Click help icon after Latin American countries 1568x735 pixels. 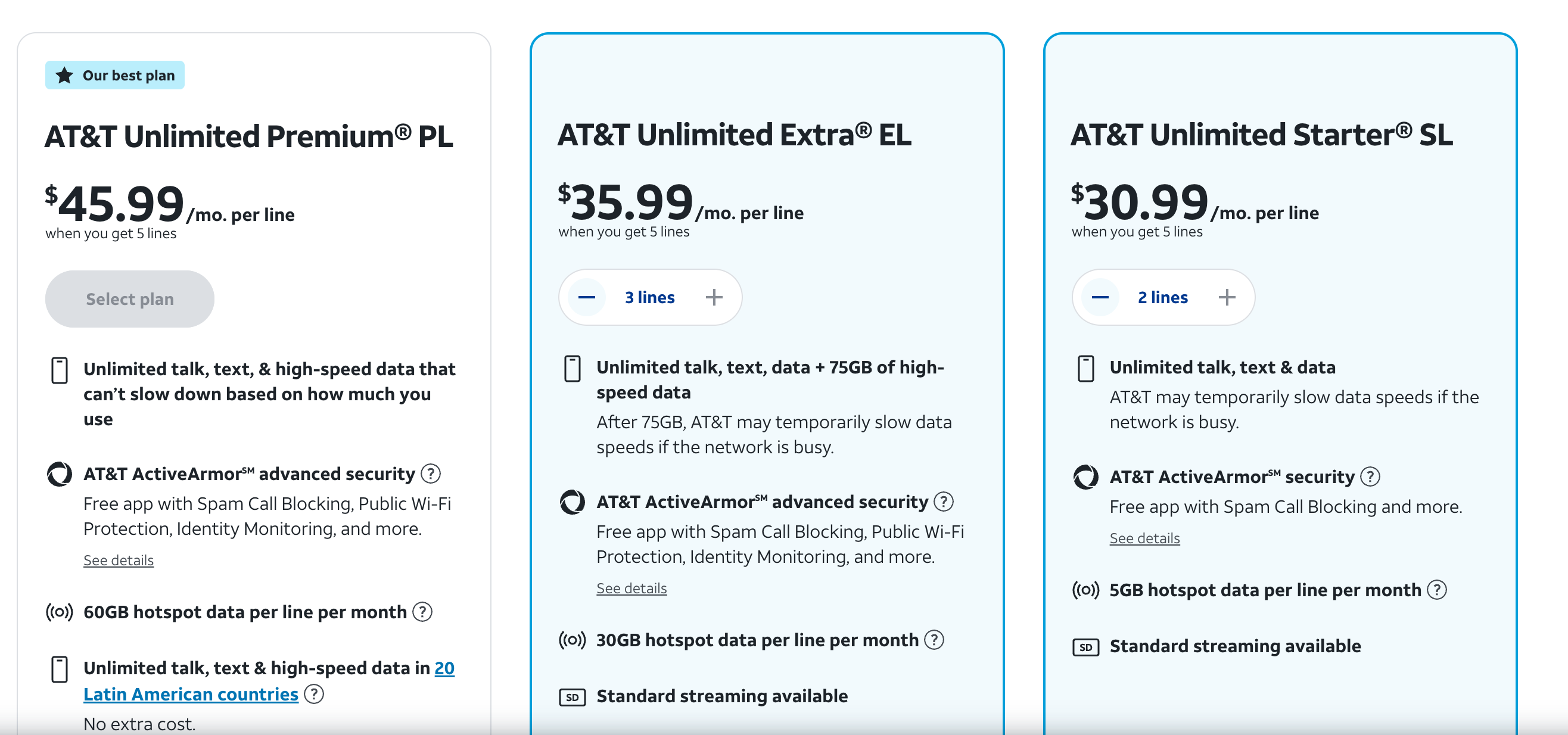point(314,694)
